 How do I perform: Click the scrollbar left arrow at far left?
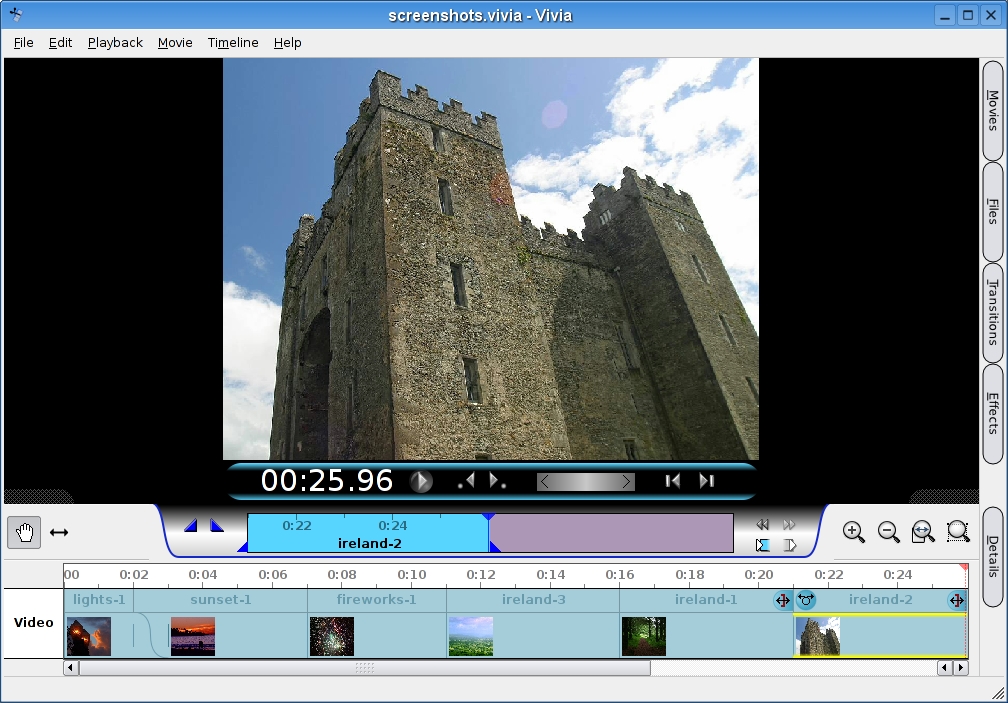(71, 668)
